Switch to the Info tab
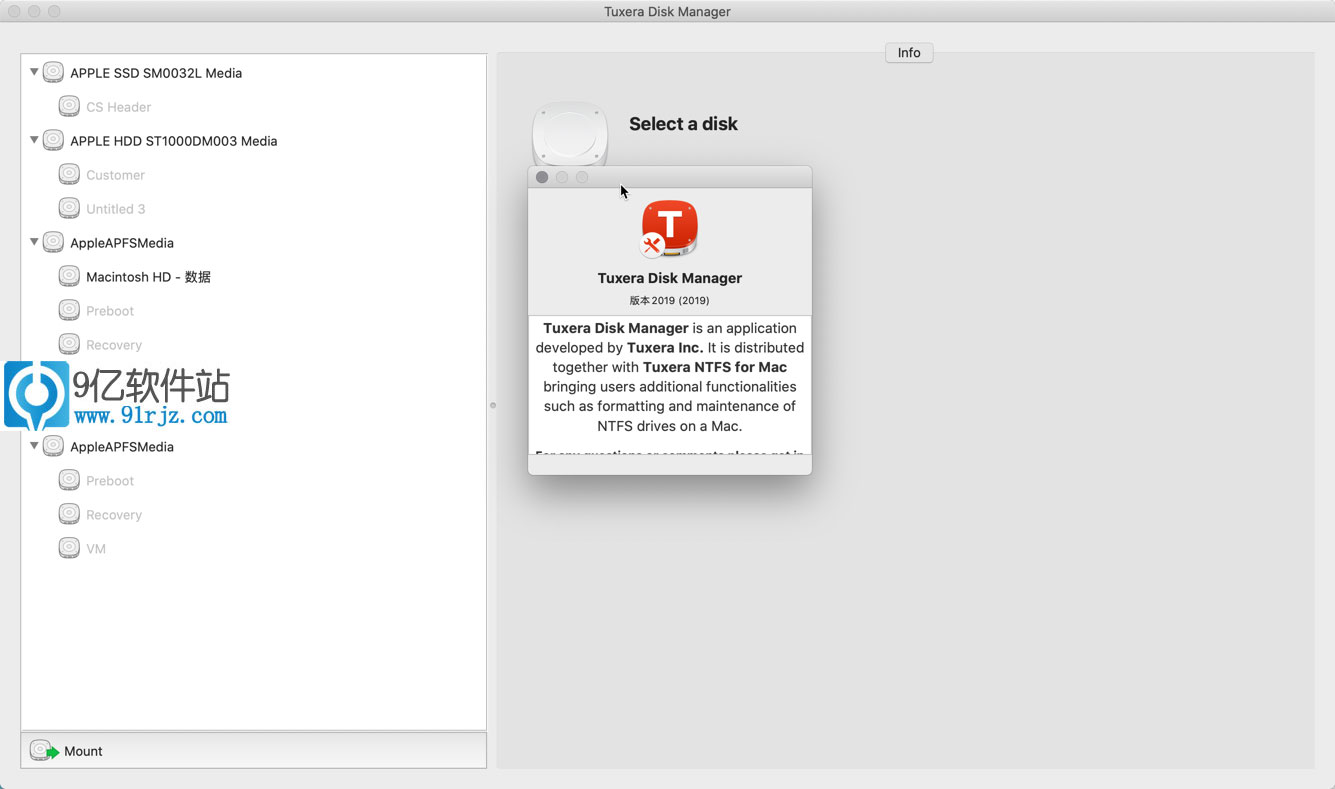This screenshot has width=1335, height=789. [908, 53]
